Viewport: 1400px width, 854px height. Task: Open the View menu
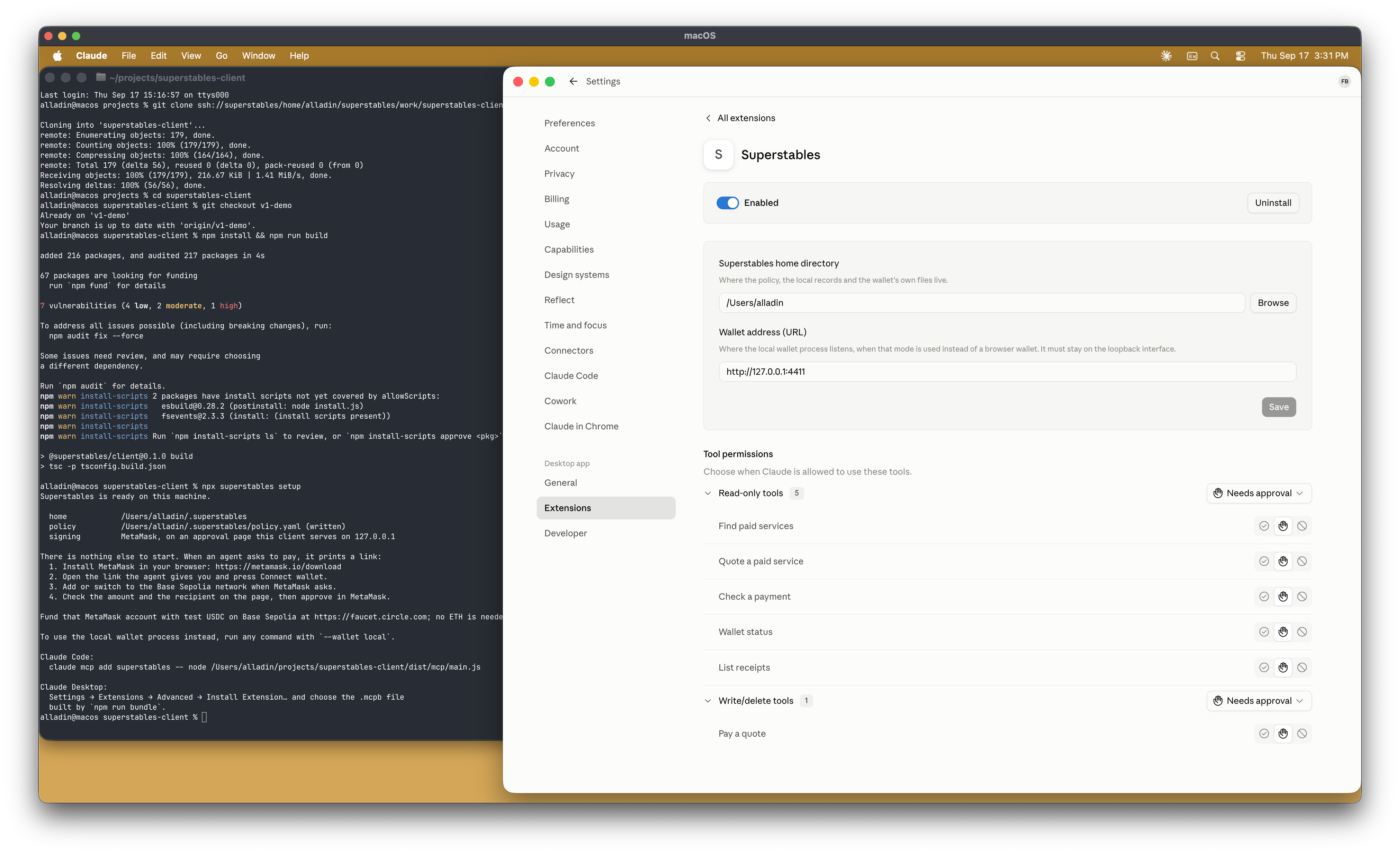point(191,56)
